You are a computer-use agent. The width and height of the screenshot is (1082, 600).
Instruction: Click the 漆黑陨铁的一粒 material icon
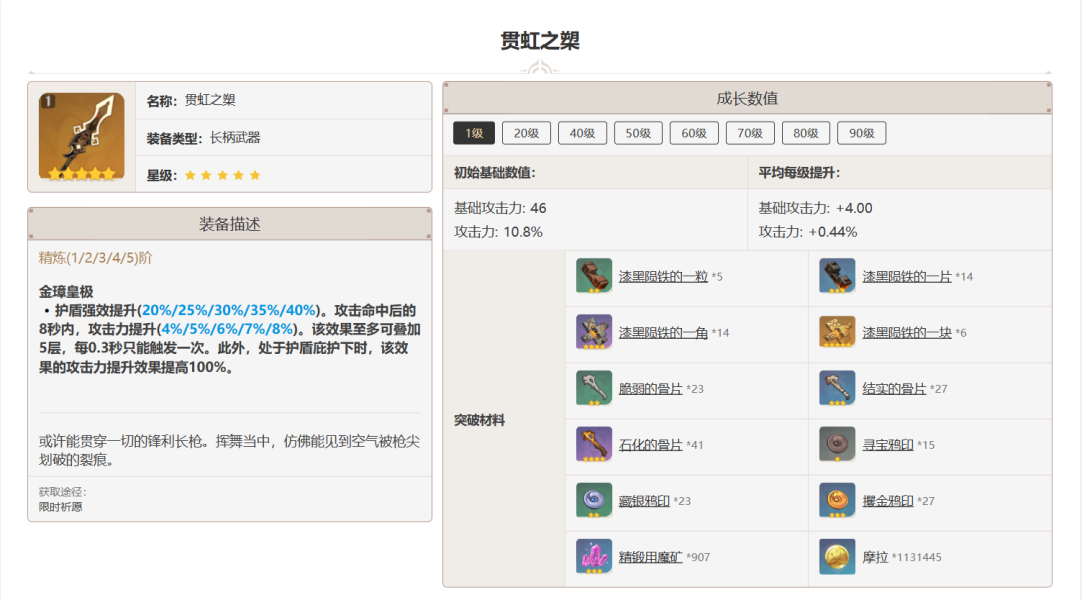coord(594,276)
